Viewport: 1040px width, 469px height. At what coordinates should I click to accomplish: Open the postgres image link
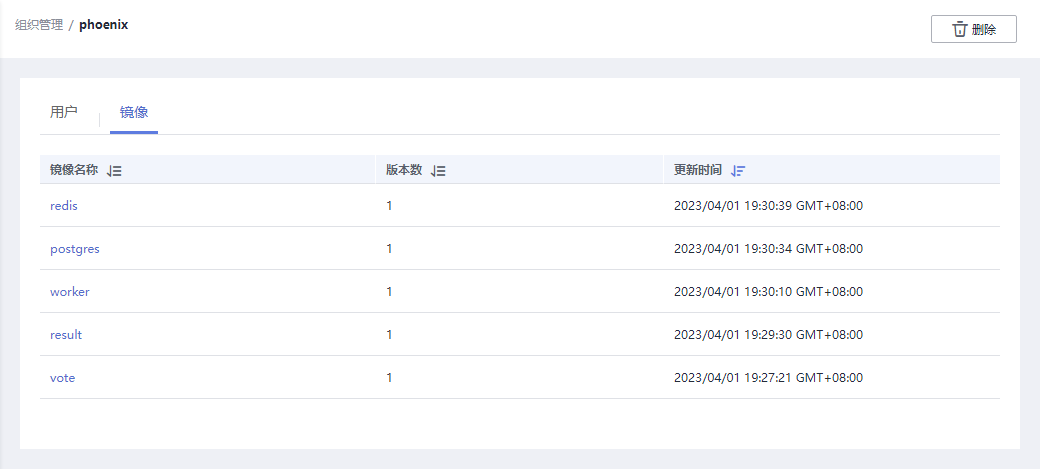tap(75, 249)
